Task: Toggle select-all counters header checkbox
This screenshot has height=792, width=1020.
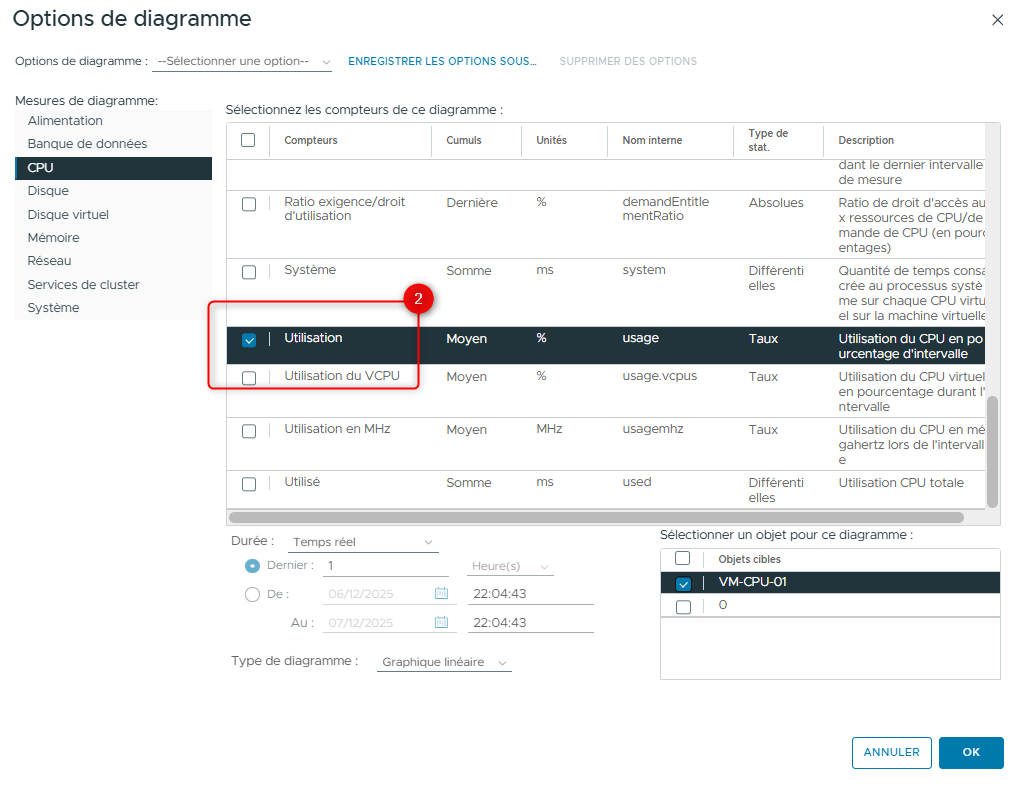Action: tap(248, 140)
